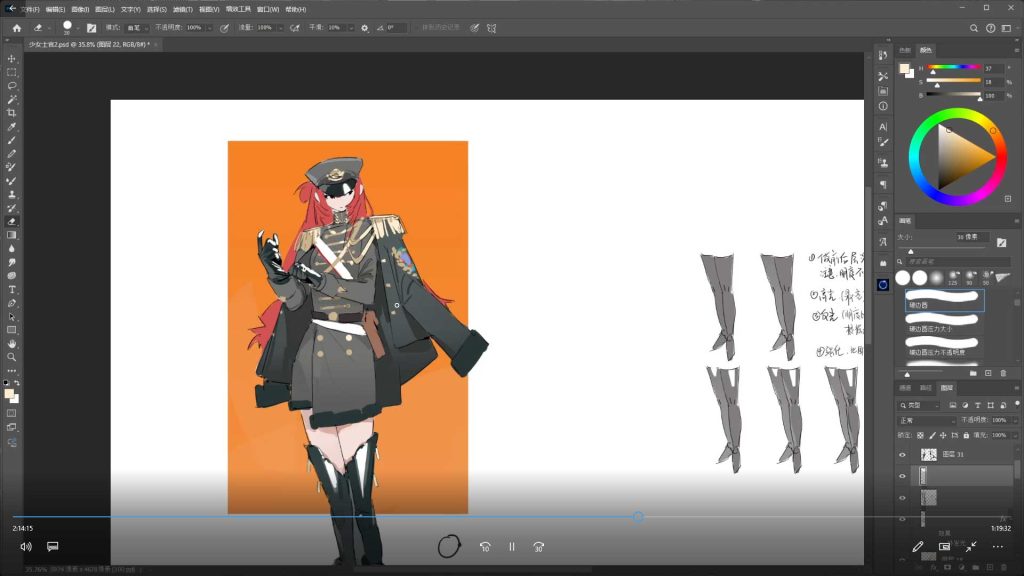Select the active Eraser tool in toolbox
The height and width of the screenshot is (576, 1024).
12,221
